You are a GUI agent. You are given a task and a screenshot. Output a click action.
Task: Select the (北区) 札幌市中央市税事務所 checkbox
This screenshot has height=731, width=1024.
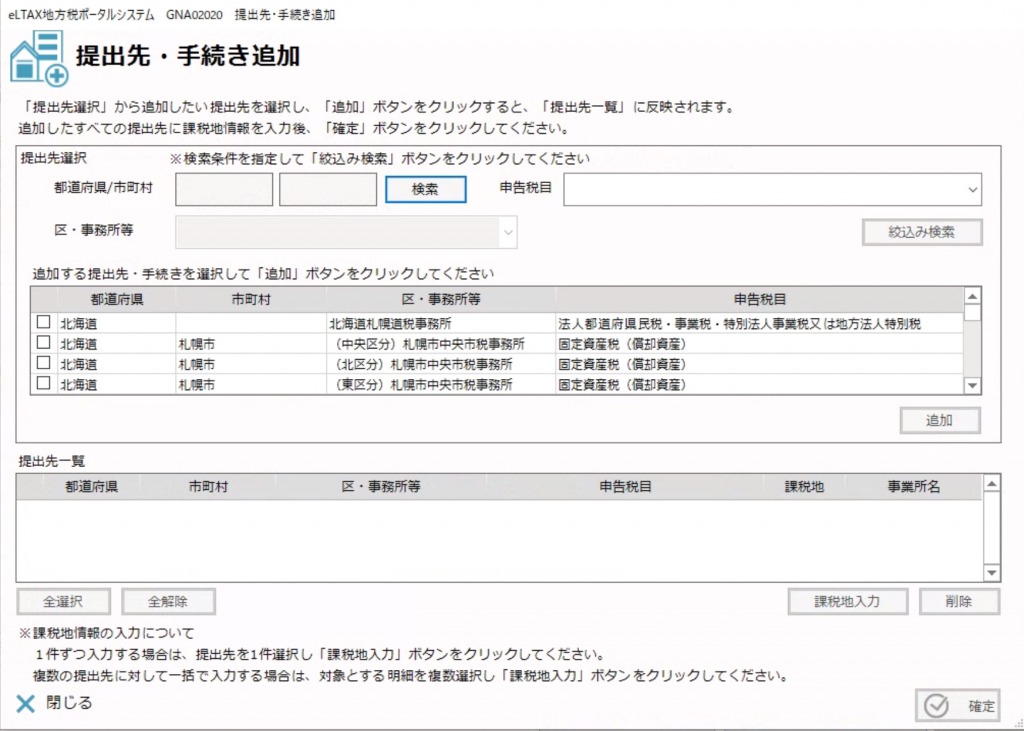tap(43, 363)
